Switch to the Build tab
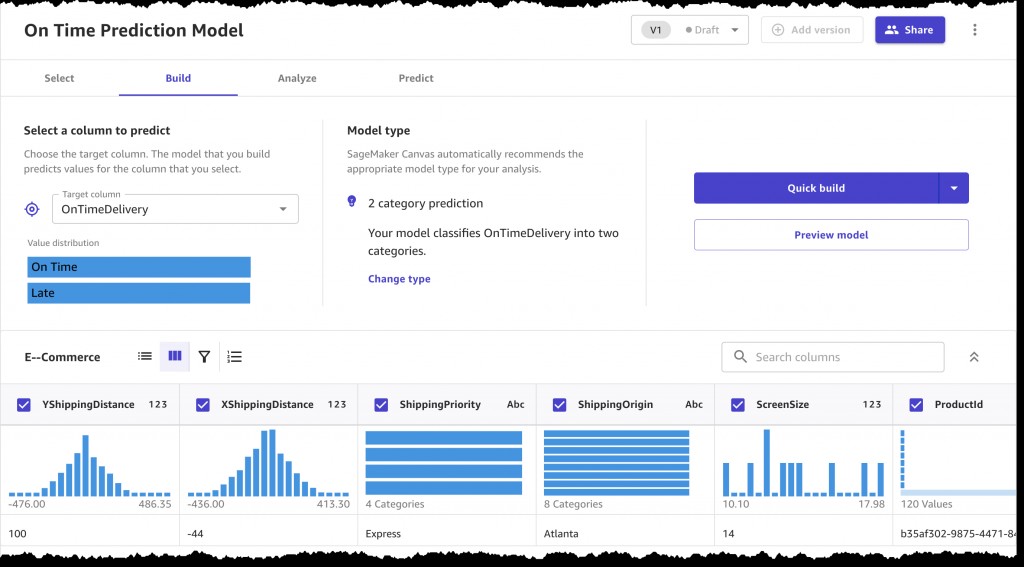Screen dimensions: 1024x567 (x=178, y=78)
